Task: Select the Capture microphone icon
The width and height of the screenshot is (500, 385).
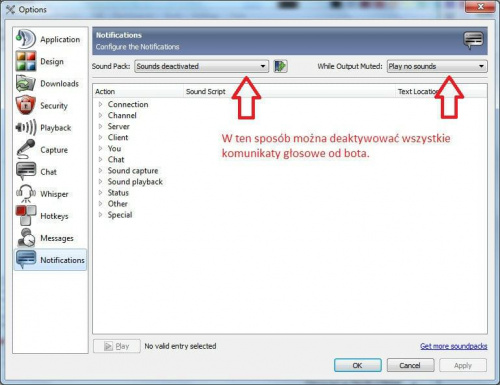Action: click(25, 149)
